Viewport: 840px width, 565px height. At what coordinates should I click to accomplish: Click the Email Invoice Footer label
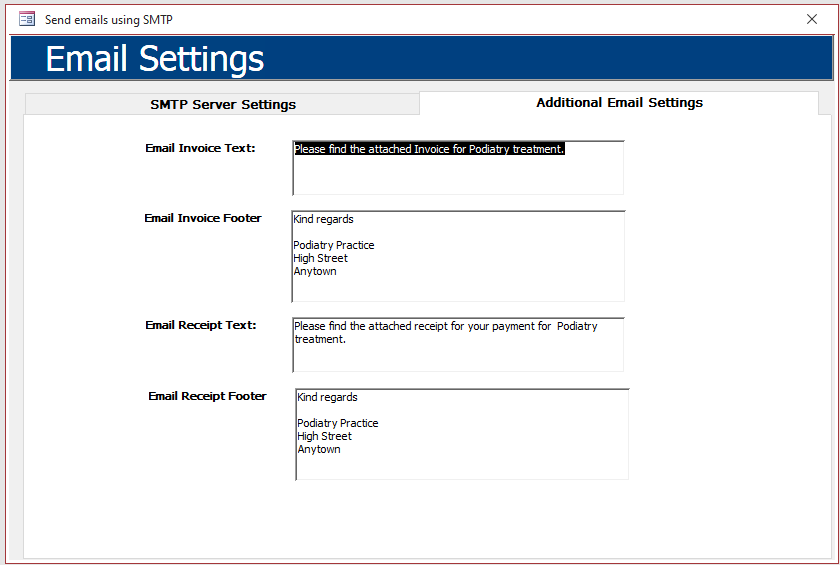[203, 218]
